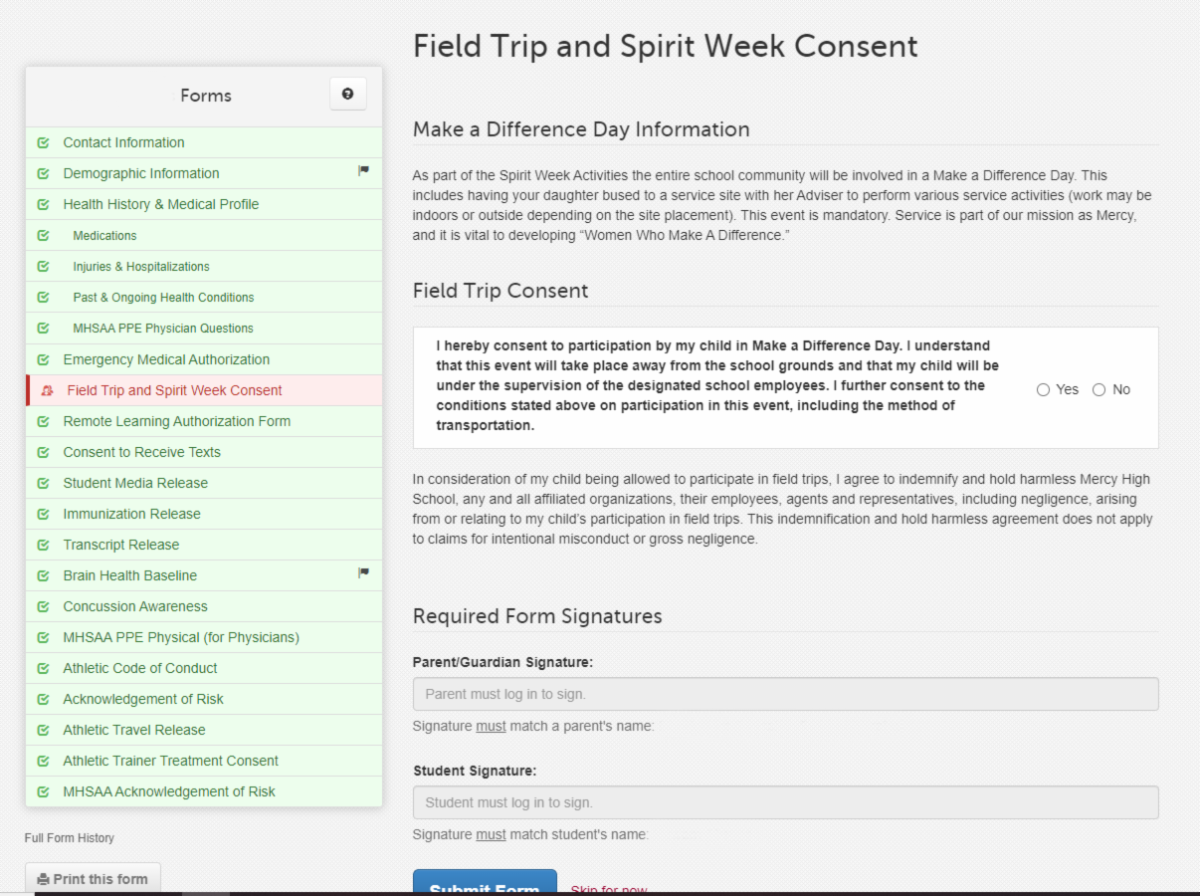
Task: Click the checkmark icon next to Medications
Action: [x=43, y=236]
